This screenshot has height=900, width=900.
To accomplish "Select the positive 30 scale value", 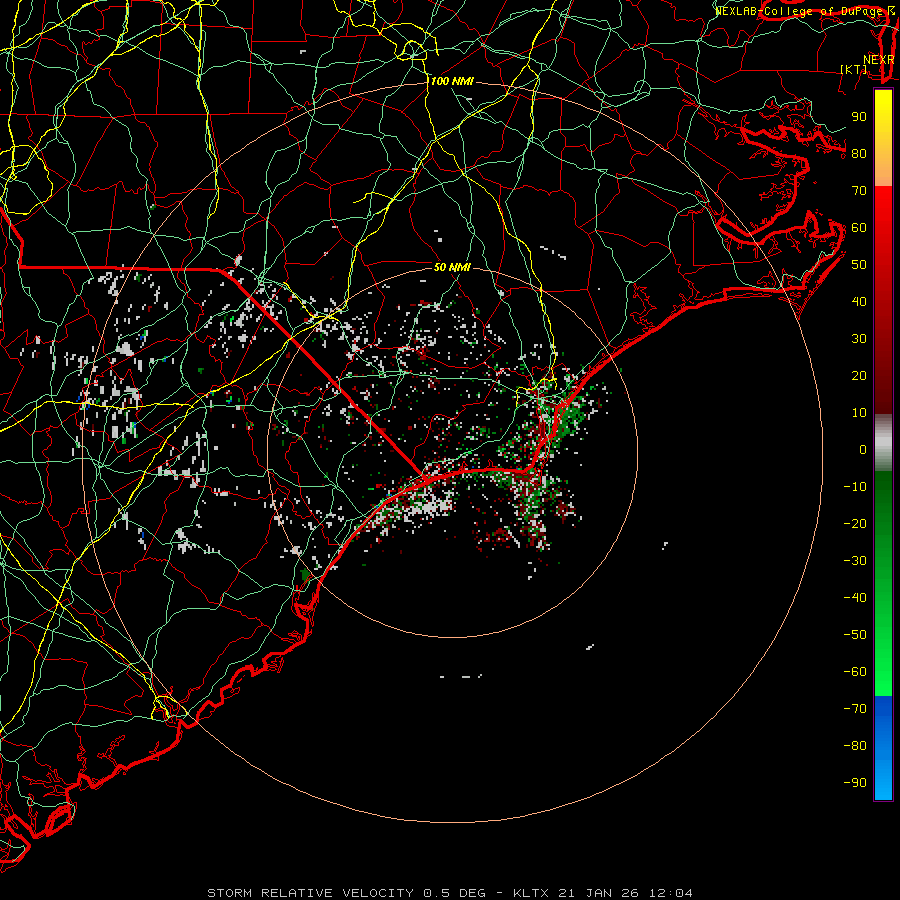I will [859, 339].
